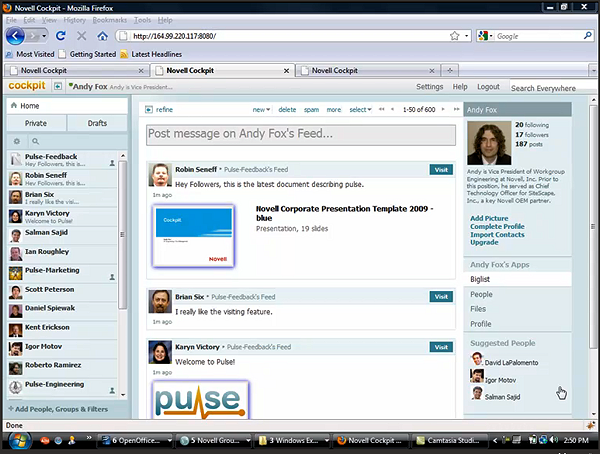The image size is (600, 454).
Task: Click Home icon in left panel
Action: (x=14, y=105)
